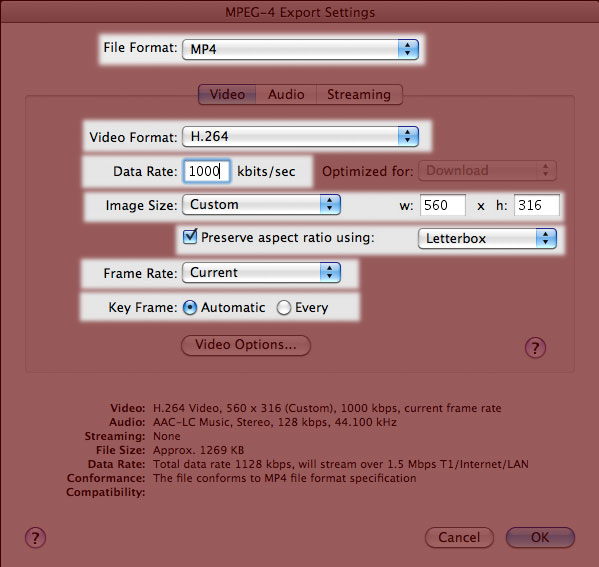The height and width of the screenshot is (567, 599).
Task: Click the width field showing 560
Action: click(x=443, y=205)
